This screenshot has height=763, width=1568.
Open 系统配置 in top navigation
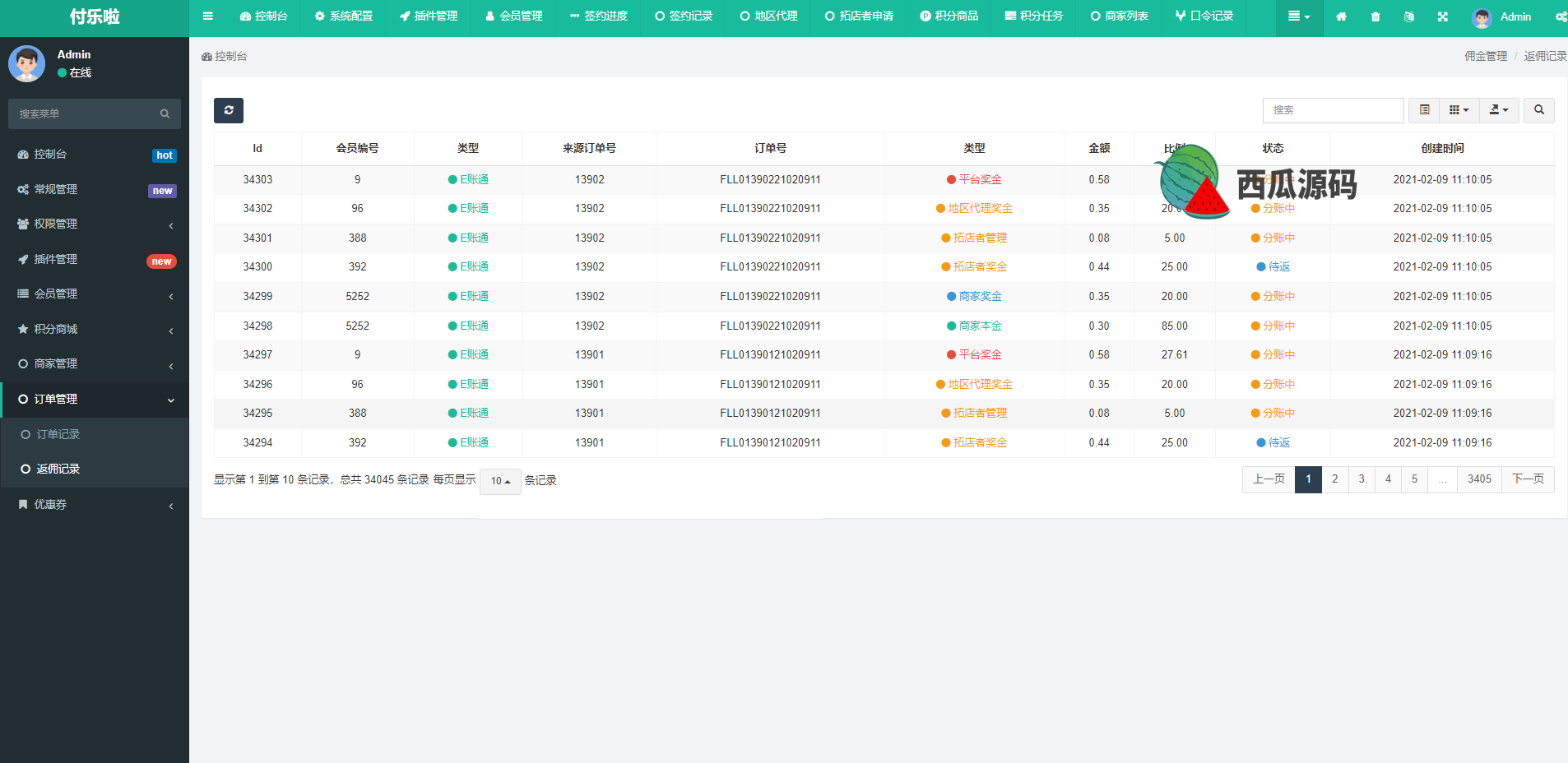(x=344, y=17)
